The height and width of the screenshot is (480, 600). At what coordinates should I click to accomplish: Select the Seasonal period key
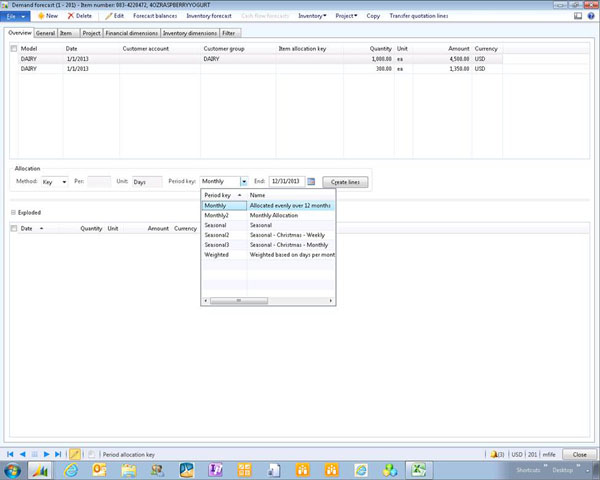tap(268, 225)
